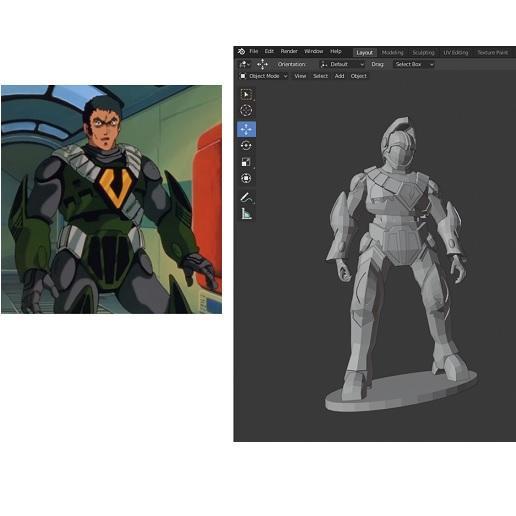Open the File menu
This screenshot has width=516, height=516.
254,51
